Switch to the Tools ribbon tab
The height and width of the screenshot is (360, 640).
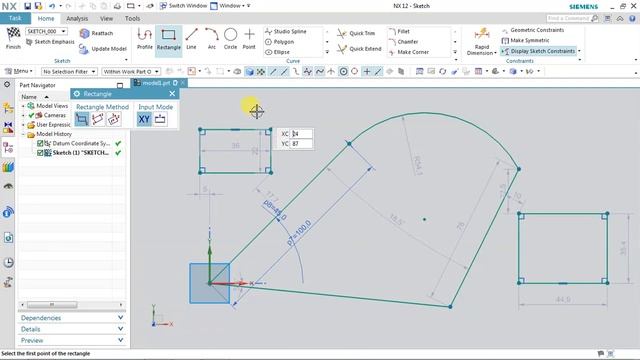coord(132,18)
